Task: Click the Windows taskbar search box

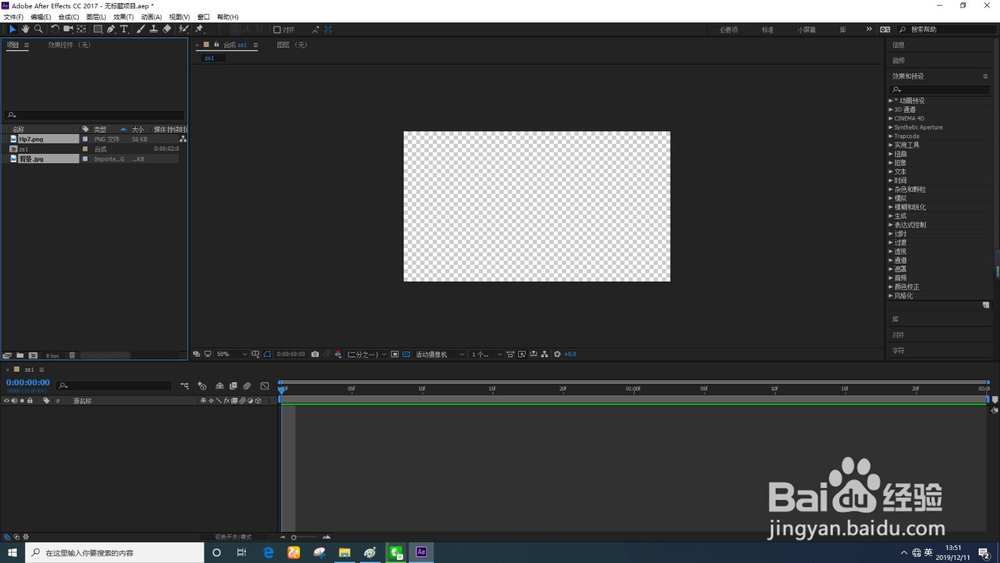Action: [x=115, y=553]
